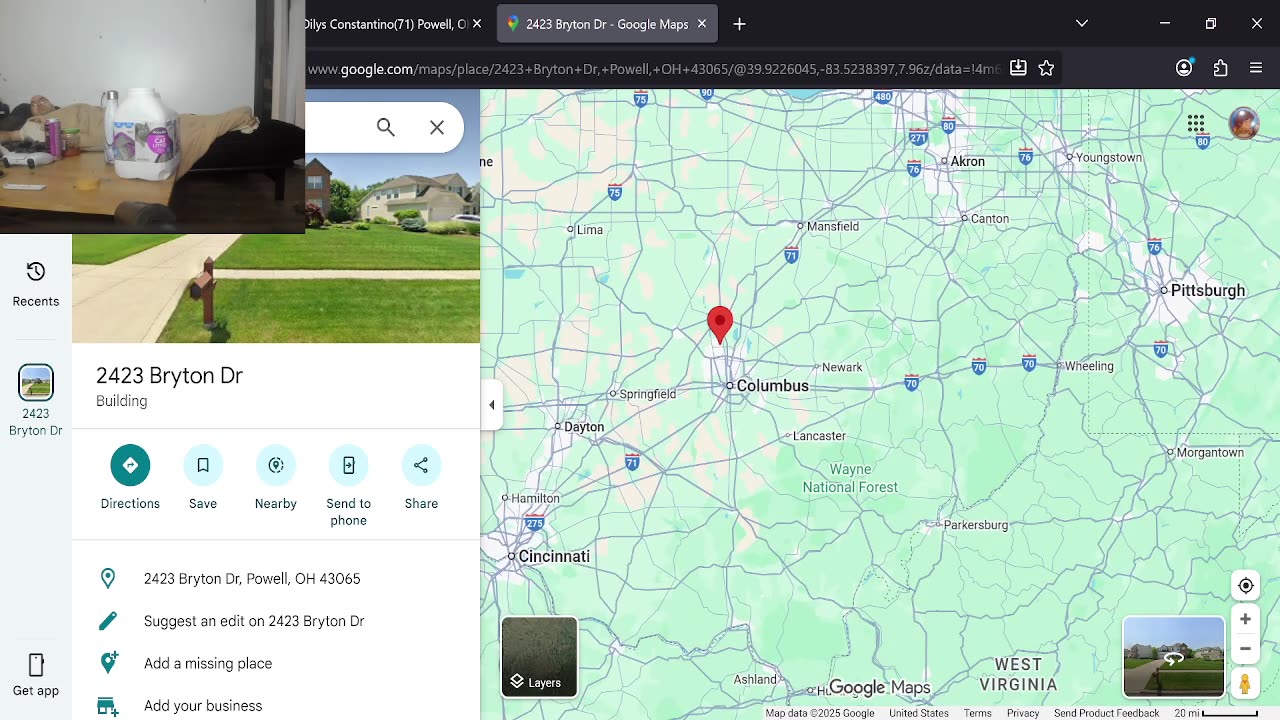Click the Newark city label

click(x=842, y=368)
